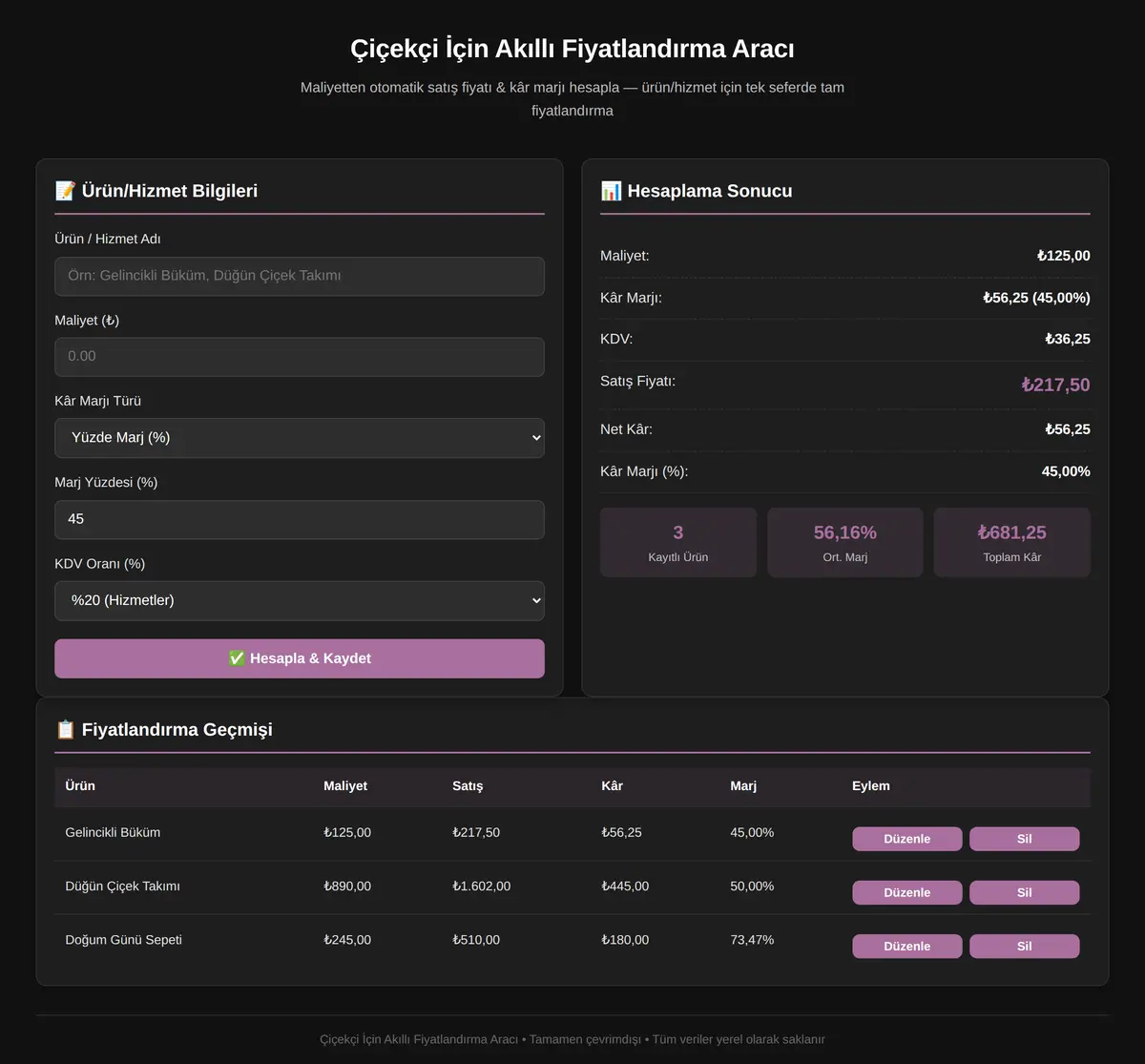1145x1064 pixels.
Task: Delete Doğum Günü Sepeti with Sil
Action: point(1025,946)
